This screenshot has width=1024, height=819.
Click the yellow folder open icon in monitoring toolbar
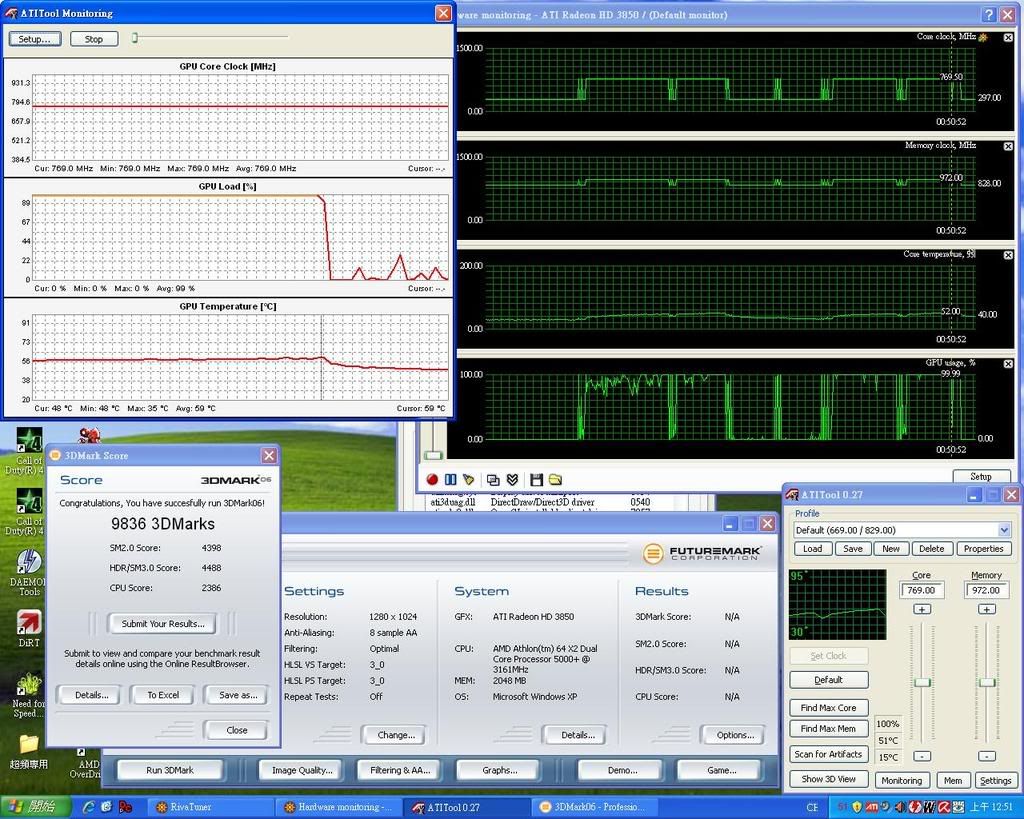[x=555, y=479]
